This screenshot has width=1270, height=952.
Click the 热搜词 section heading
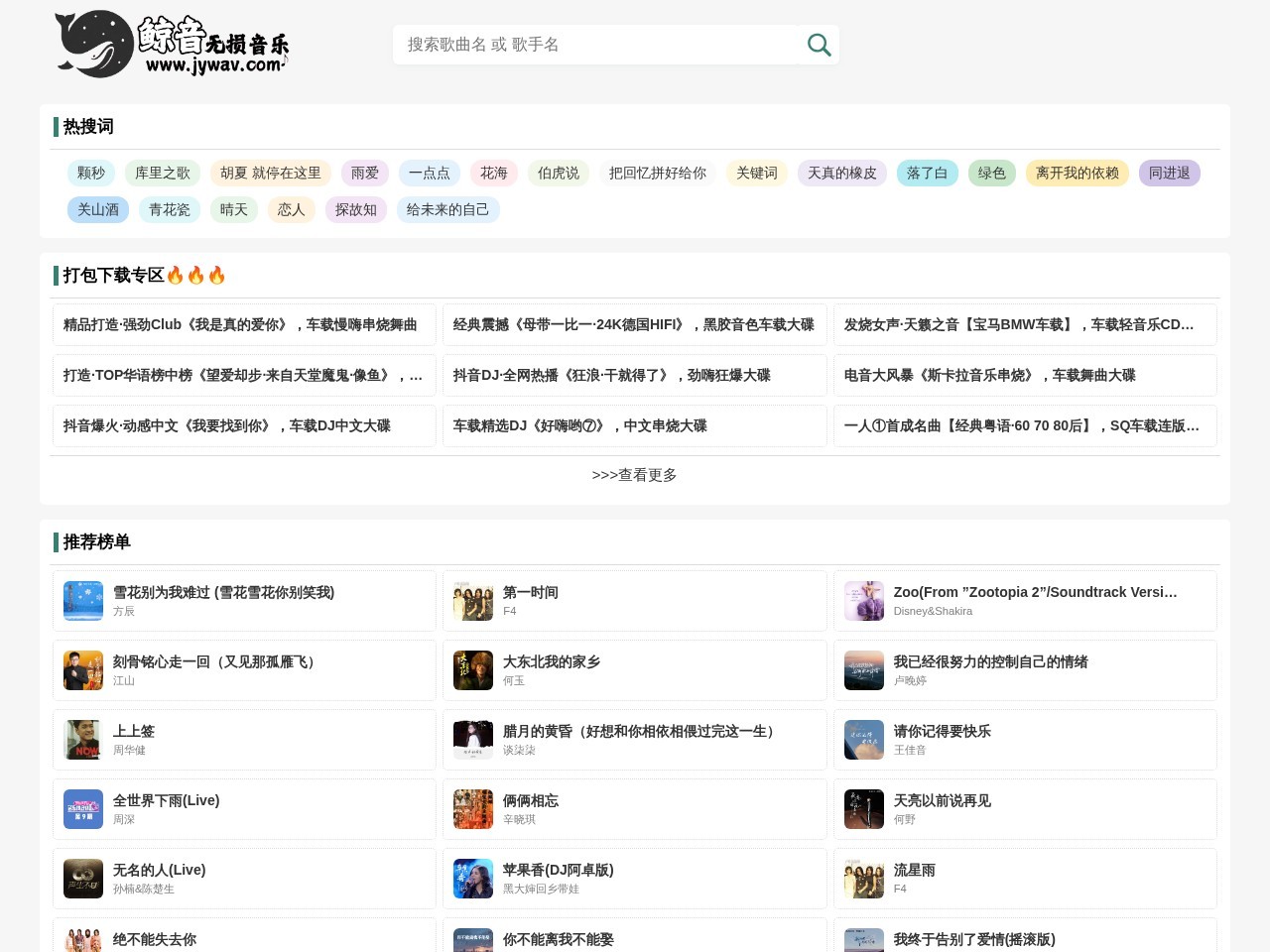(x=87, y=127)
